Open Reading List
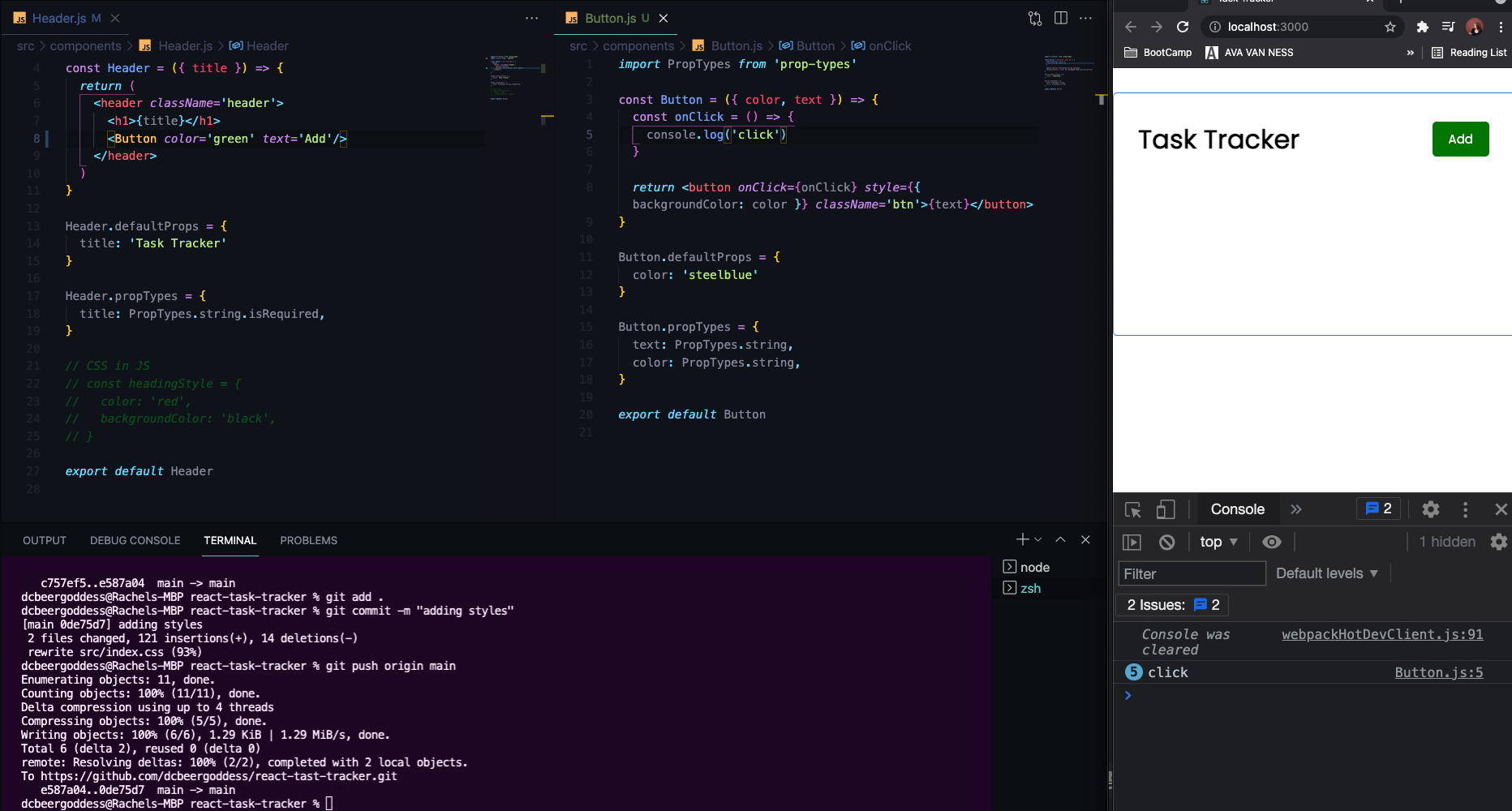Viewport: 1512px width, 811px height. [x=1468, y=53]
